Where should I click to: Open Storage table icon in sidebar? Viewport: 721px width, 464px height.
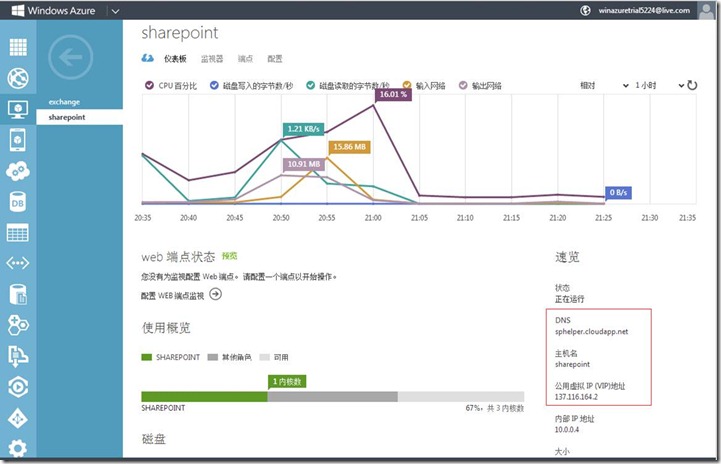coord(17,233)
